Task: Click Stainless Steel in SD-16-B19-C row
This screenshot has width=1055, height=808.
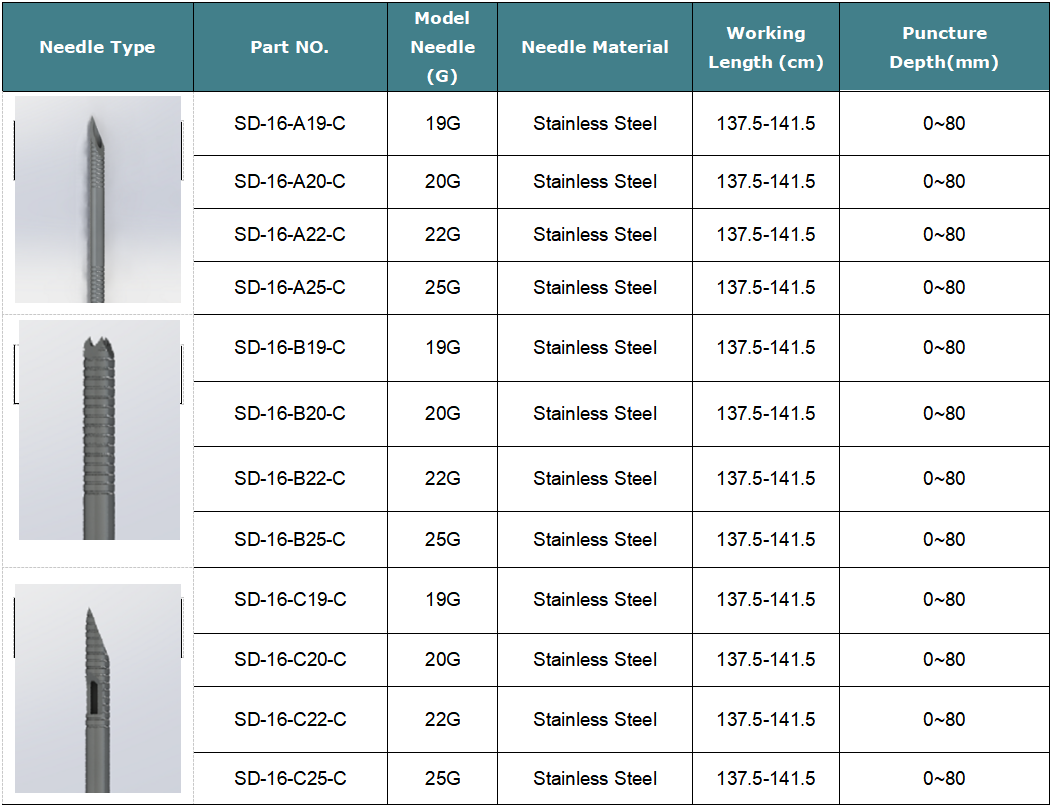Action: coord(595,348)
